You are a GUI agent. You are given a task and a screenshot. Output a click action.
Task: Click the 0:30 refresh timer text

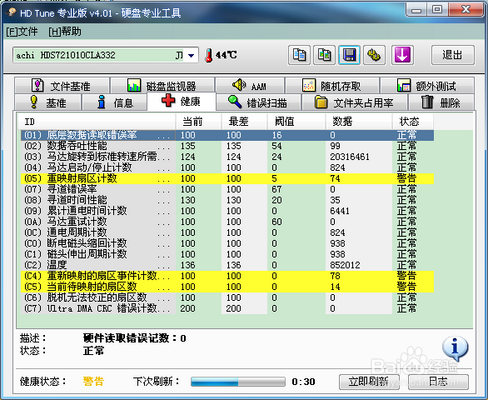click(303, 382)
